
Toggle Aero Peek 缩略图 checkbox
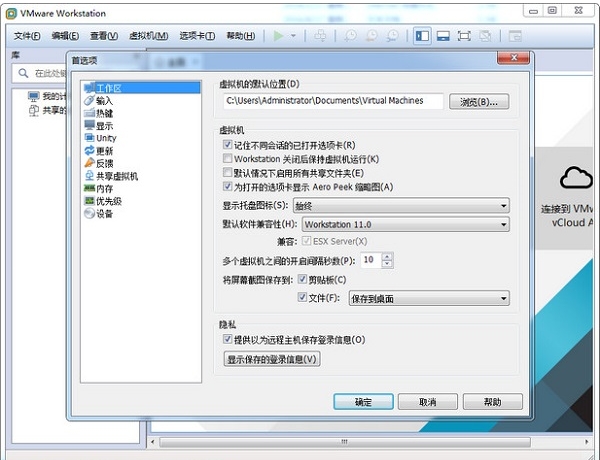228,186
